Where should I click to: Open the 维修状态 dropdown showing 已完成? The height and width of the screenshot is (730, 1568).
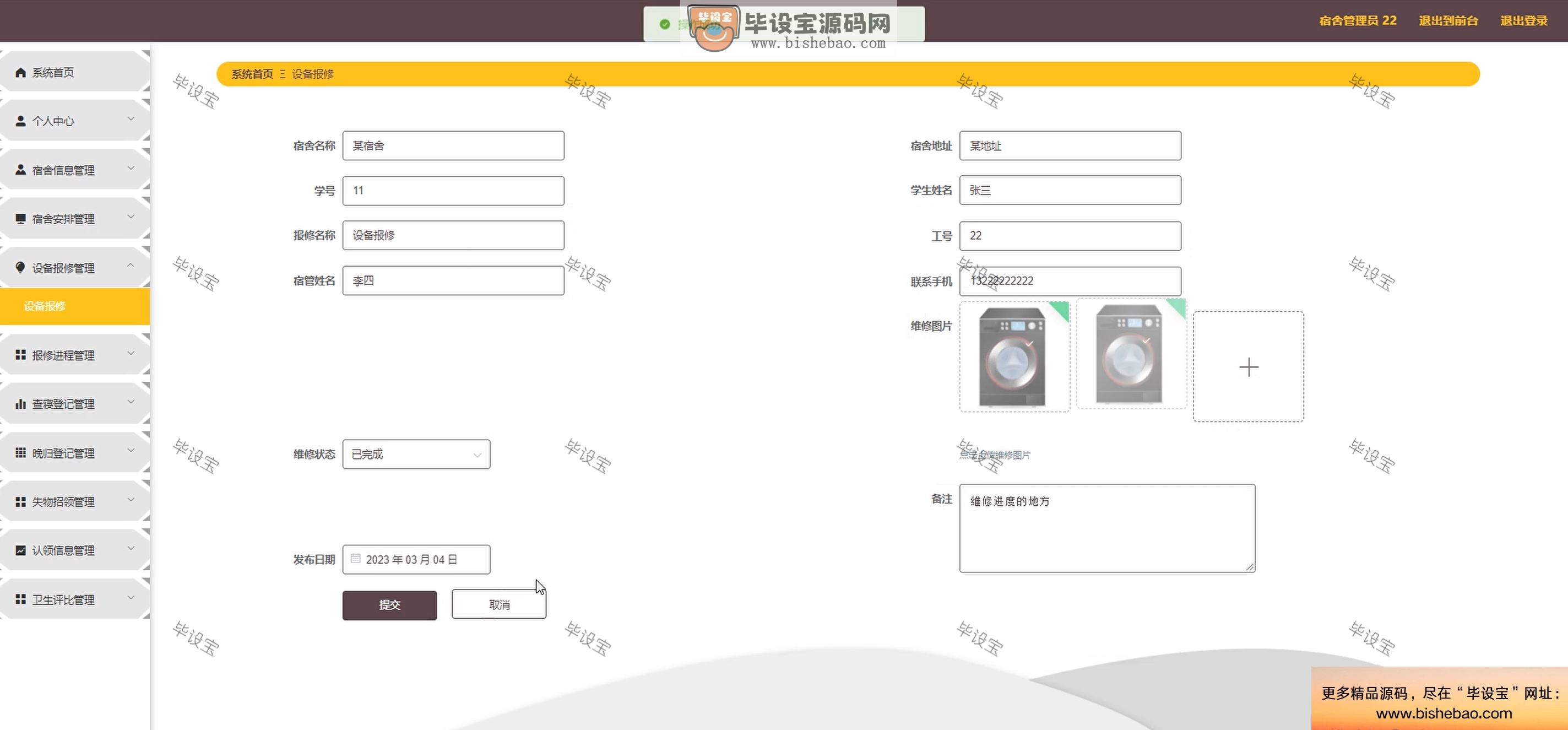tap(416, 454)
